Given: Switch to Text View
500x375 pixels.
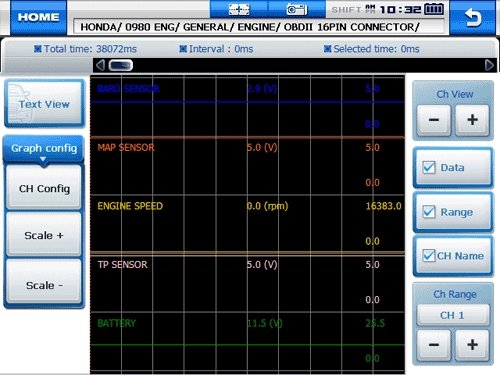Looking at the screenshot, I should pos(44,104).
